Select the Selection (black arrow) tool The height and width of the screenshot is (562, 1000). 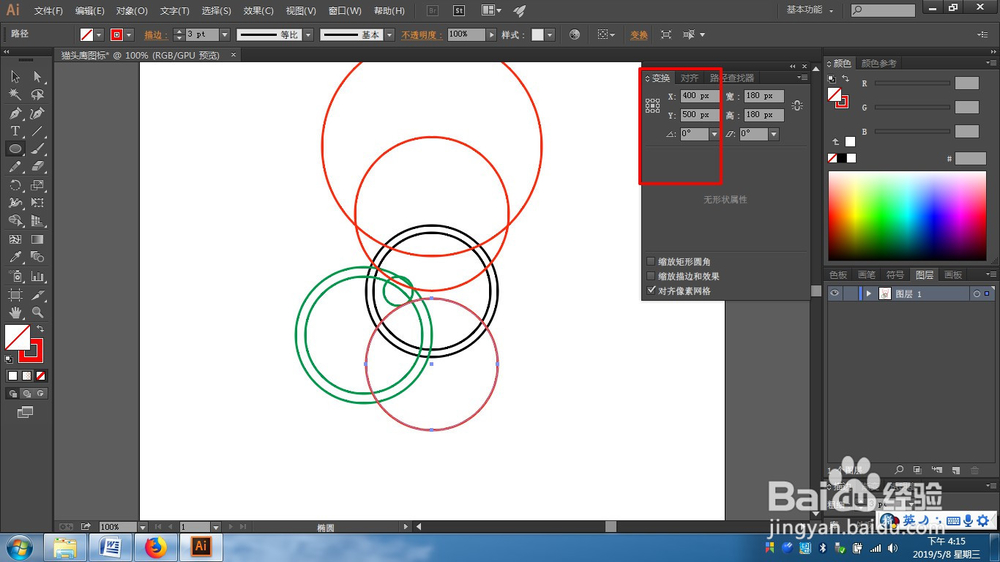point(15,77)
